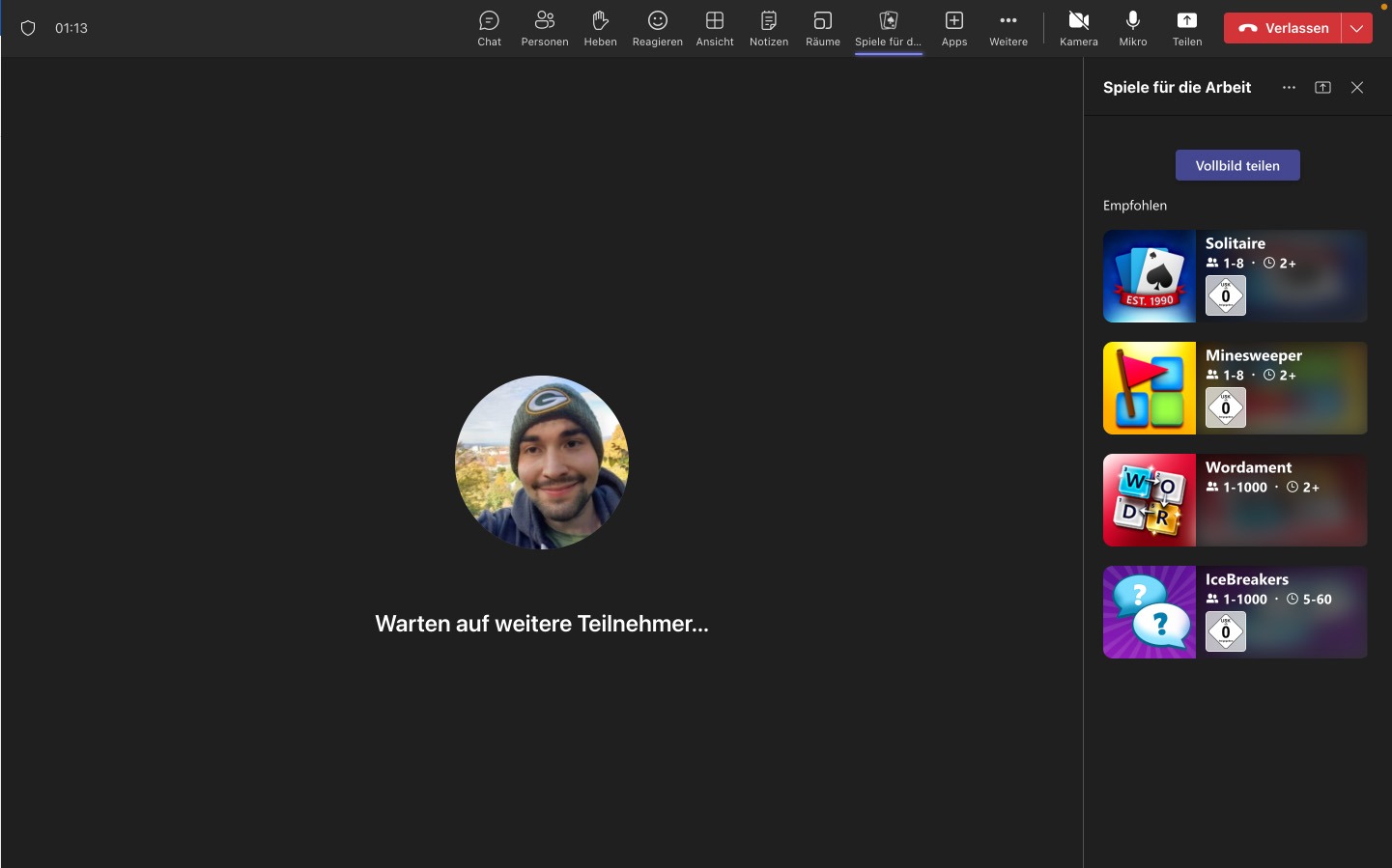Share screen using Teilen
Viewport: 1392px width, 868px height.
pyautogui.click(x=1186, y=28)
